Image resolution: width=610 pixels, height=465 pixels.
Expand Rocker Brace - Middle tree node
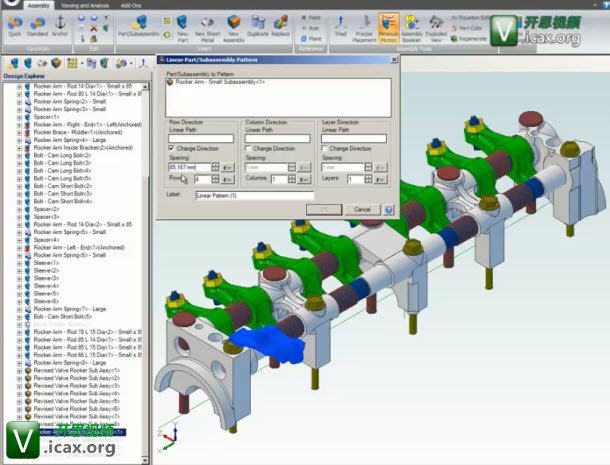(19, 132)
